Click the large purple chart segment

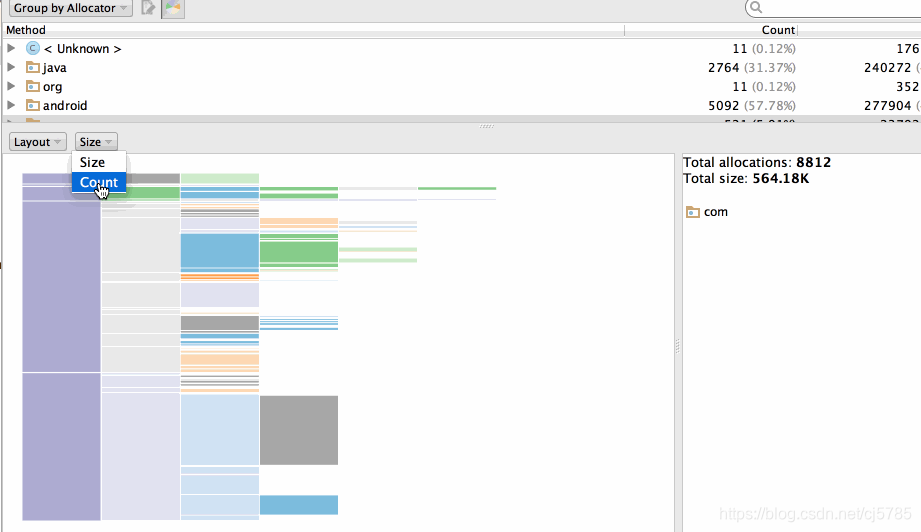pos(61,287)
